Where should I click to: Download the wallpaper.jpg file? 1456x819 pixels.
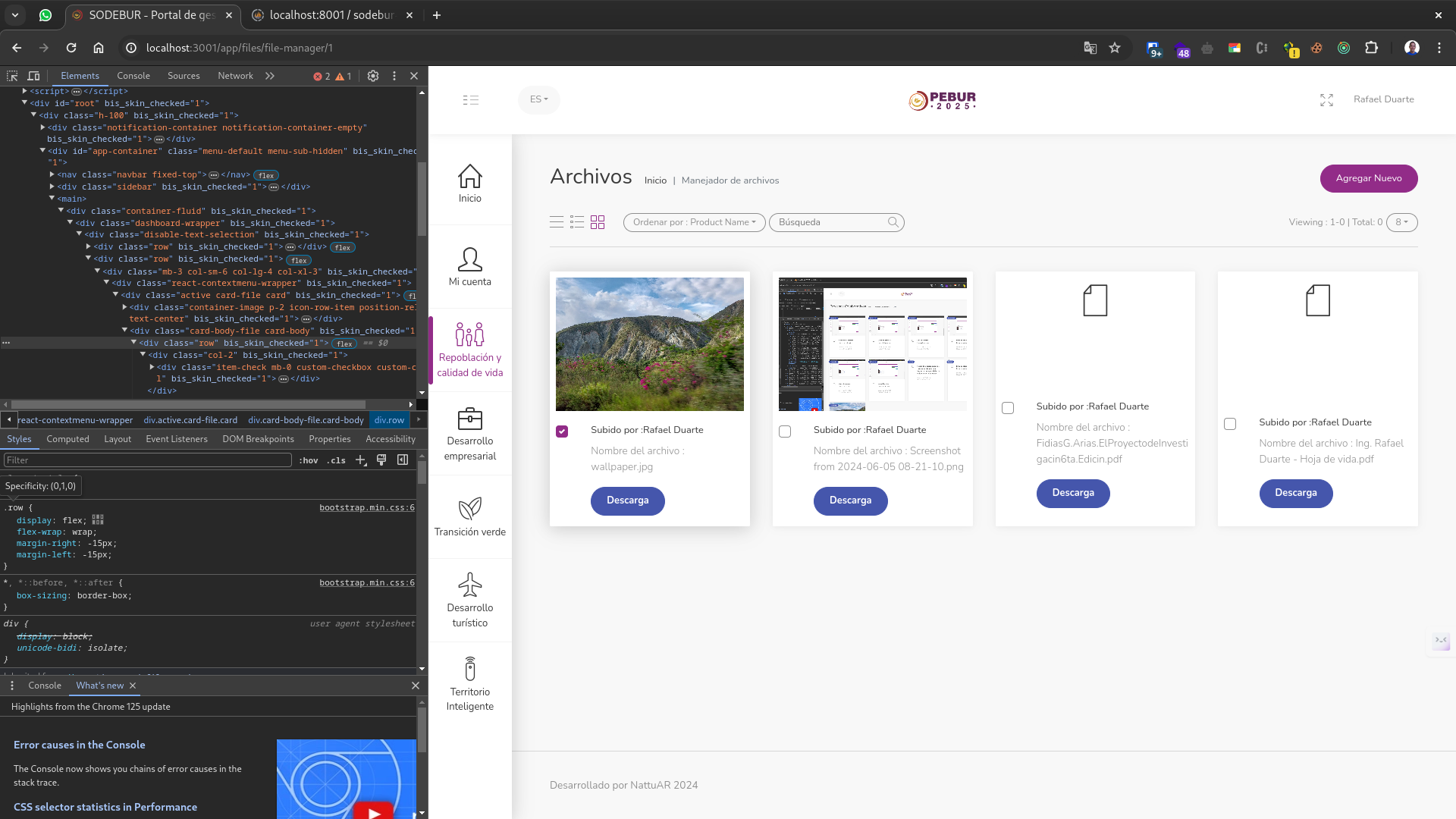[x=627, y=500]
